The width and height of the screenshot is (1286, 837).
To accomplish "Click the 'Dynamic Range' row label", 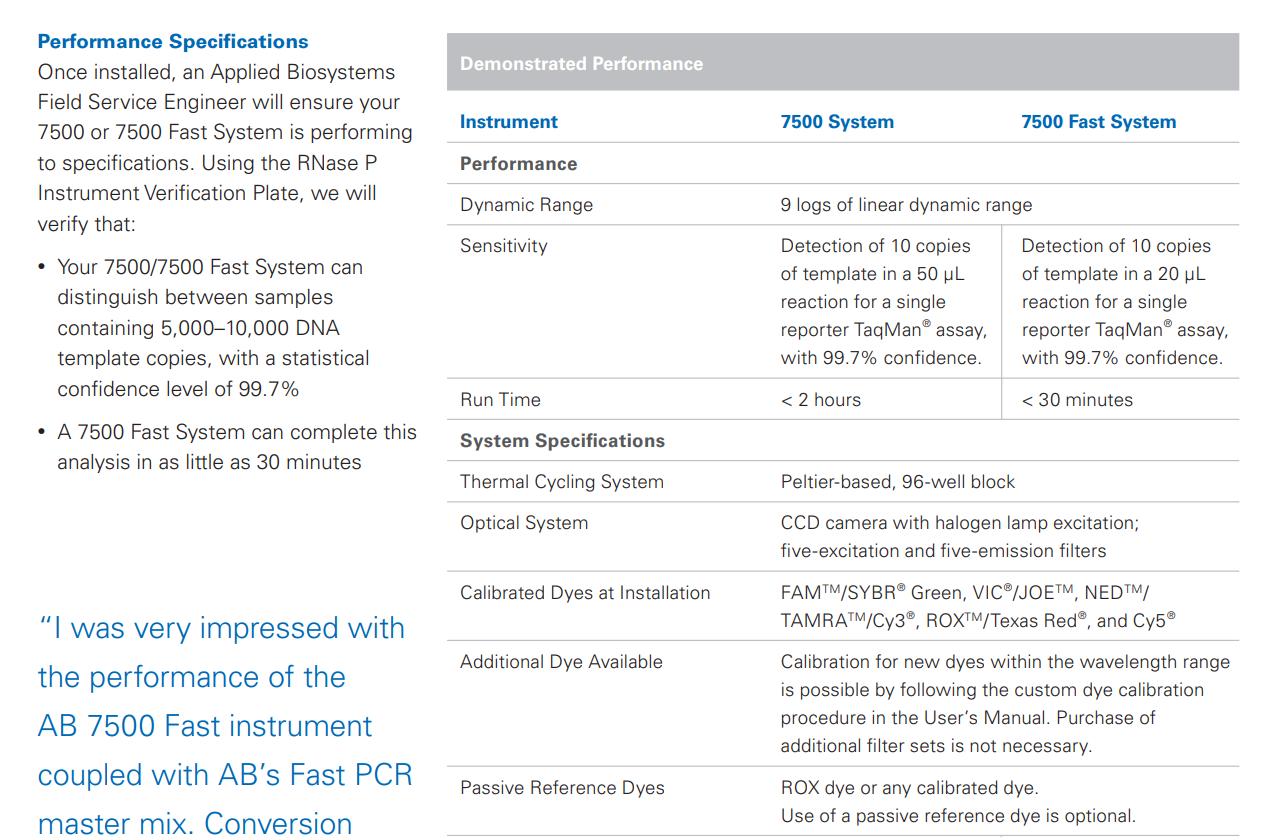I will click(x=526, y=205).
